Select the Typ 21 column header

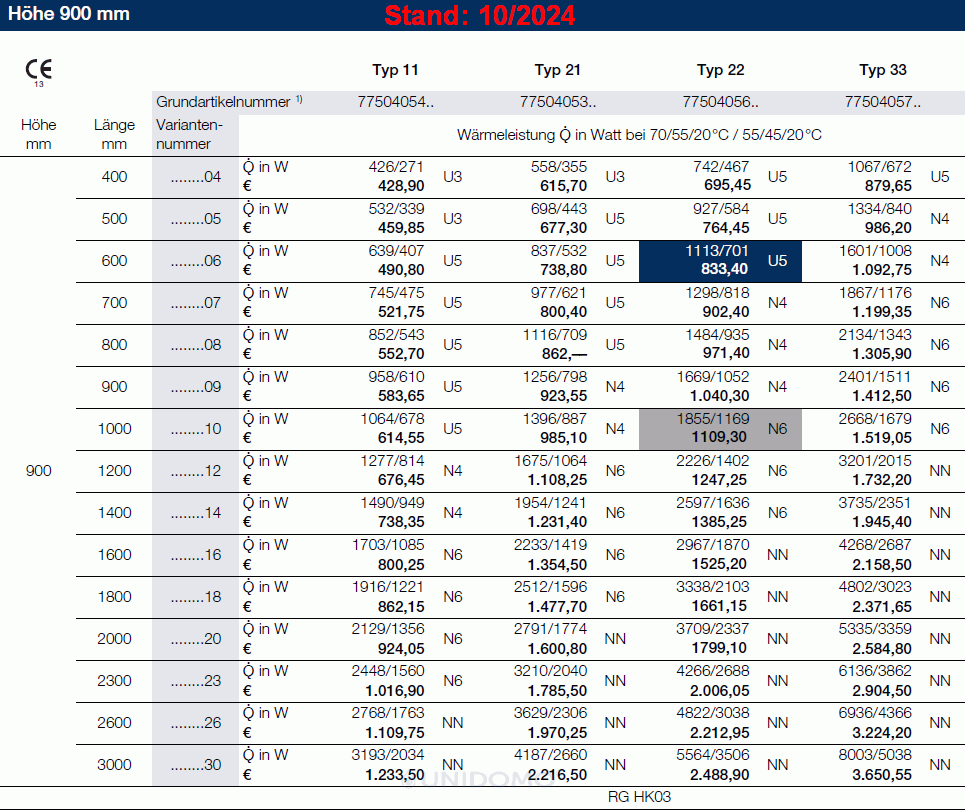pos(557,70)
